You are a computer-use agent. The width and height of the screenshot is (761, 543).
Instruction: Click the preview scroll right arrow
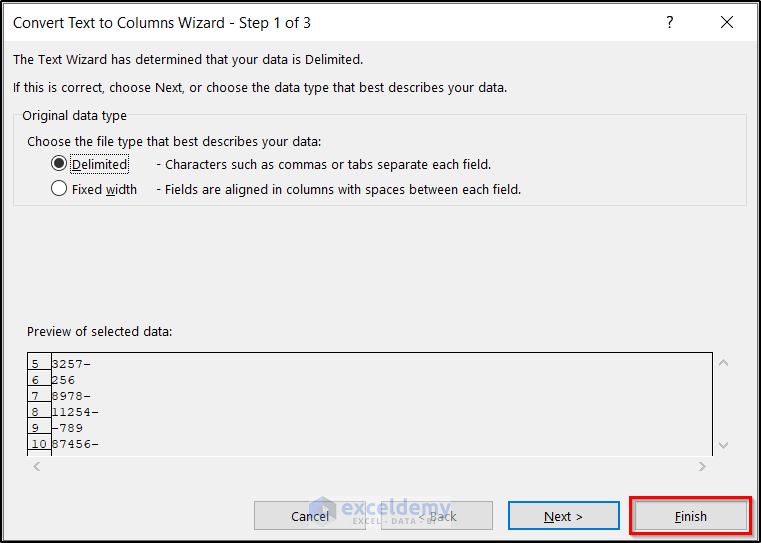coord(702,466)
